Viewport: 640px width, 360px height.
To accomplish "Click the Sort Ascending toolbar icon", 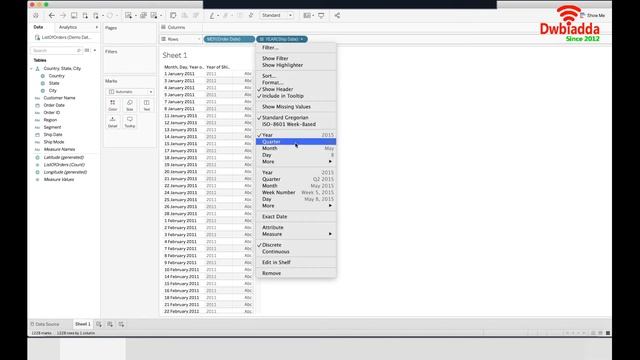I will coord(184,16).
